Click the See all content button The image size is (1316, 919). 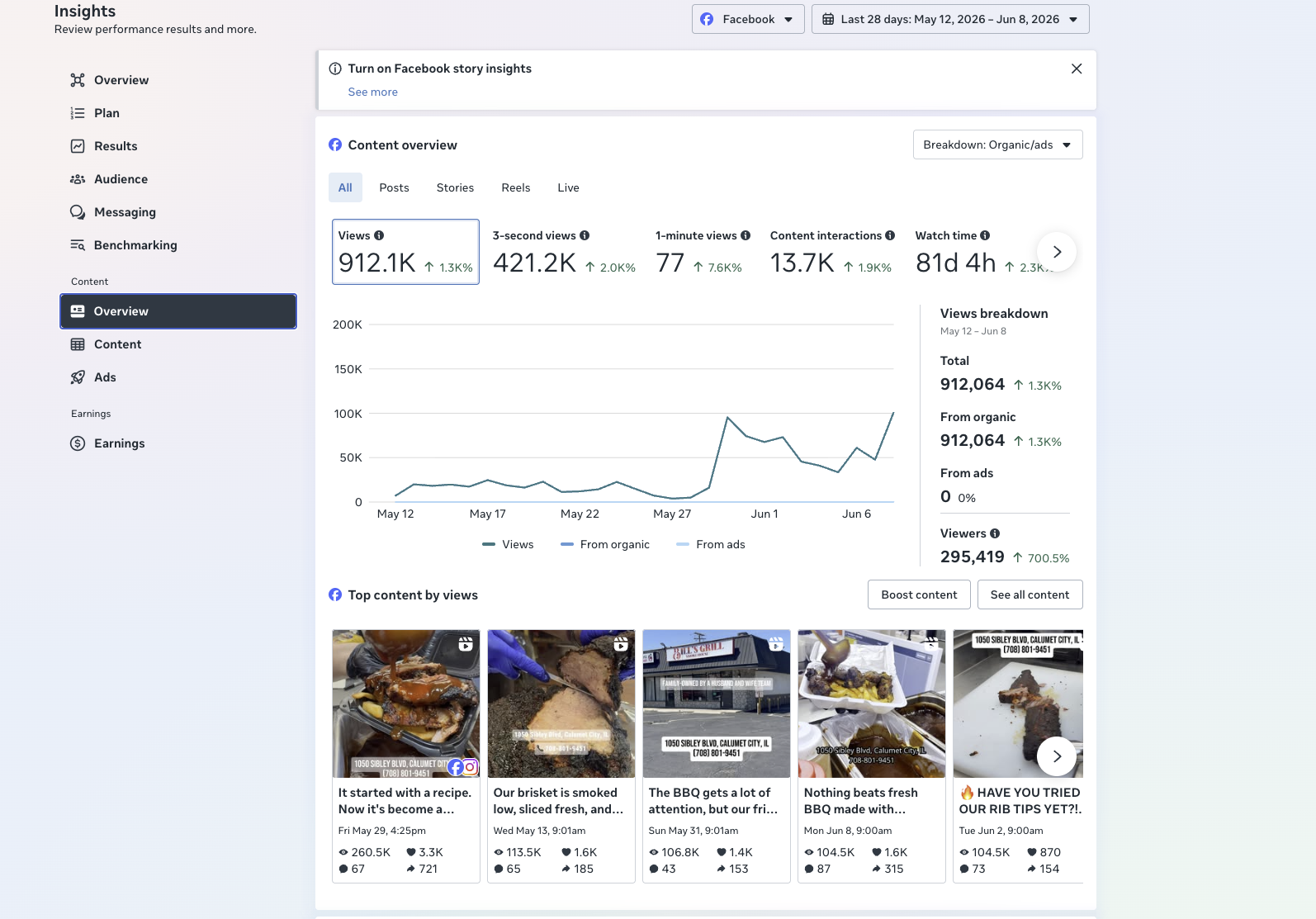pos(1030,595)
